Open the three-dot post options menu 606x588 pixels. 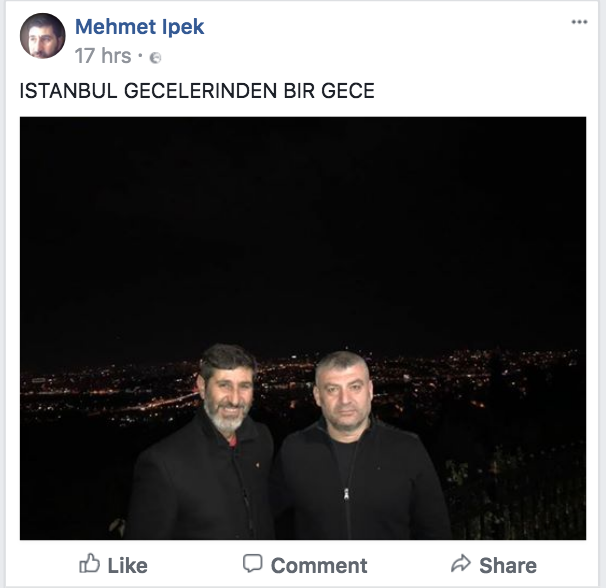click(x=579, y=22)
